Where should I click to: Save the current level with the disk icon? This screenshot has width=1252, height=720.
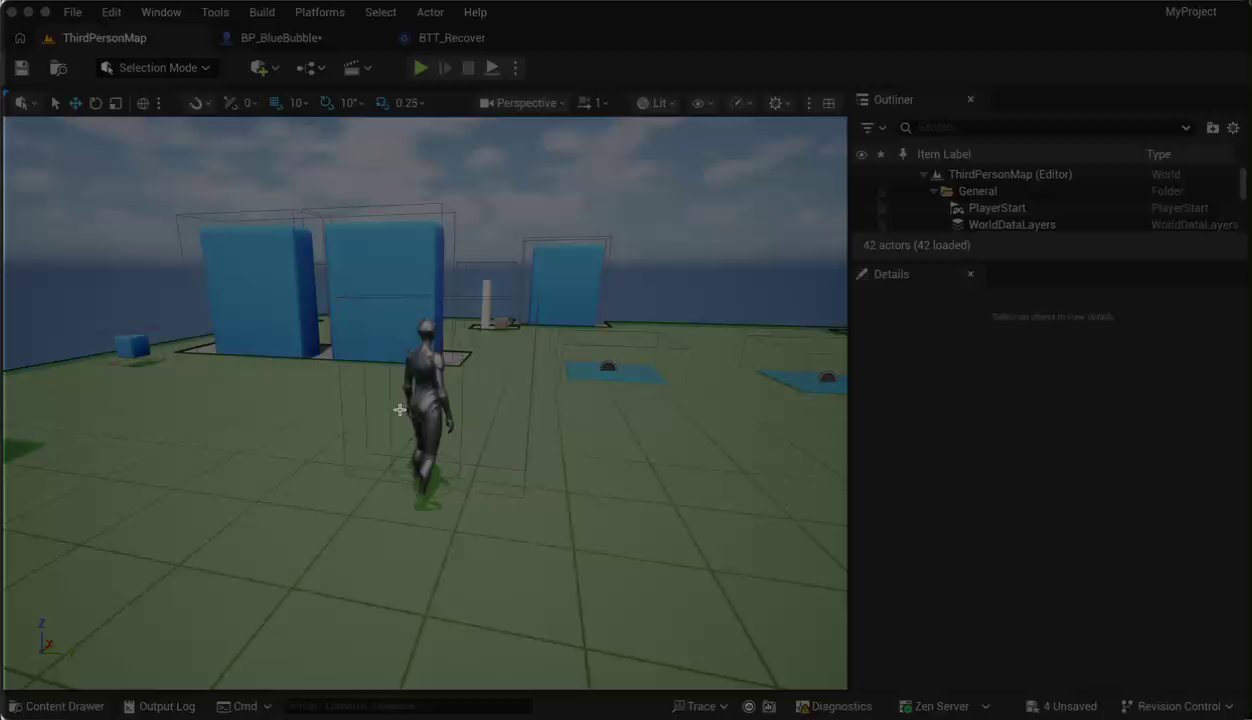point(22,68)
